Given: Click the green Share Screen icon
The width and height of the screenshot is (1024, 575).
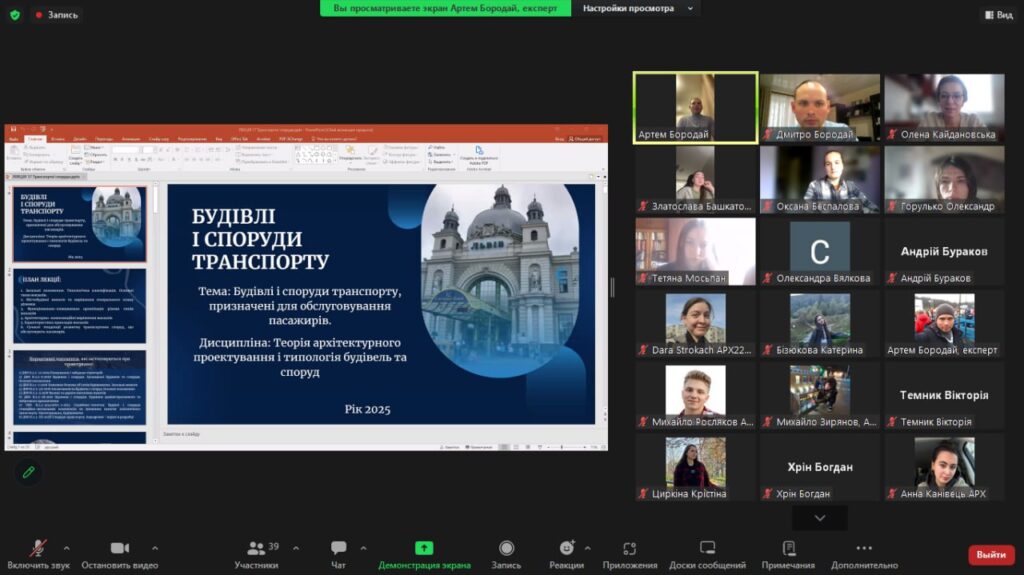Looking at the screenshot, I should 424,549.
